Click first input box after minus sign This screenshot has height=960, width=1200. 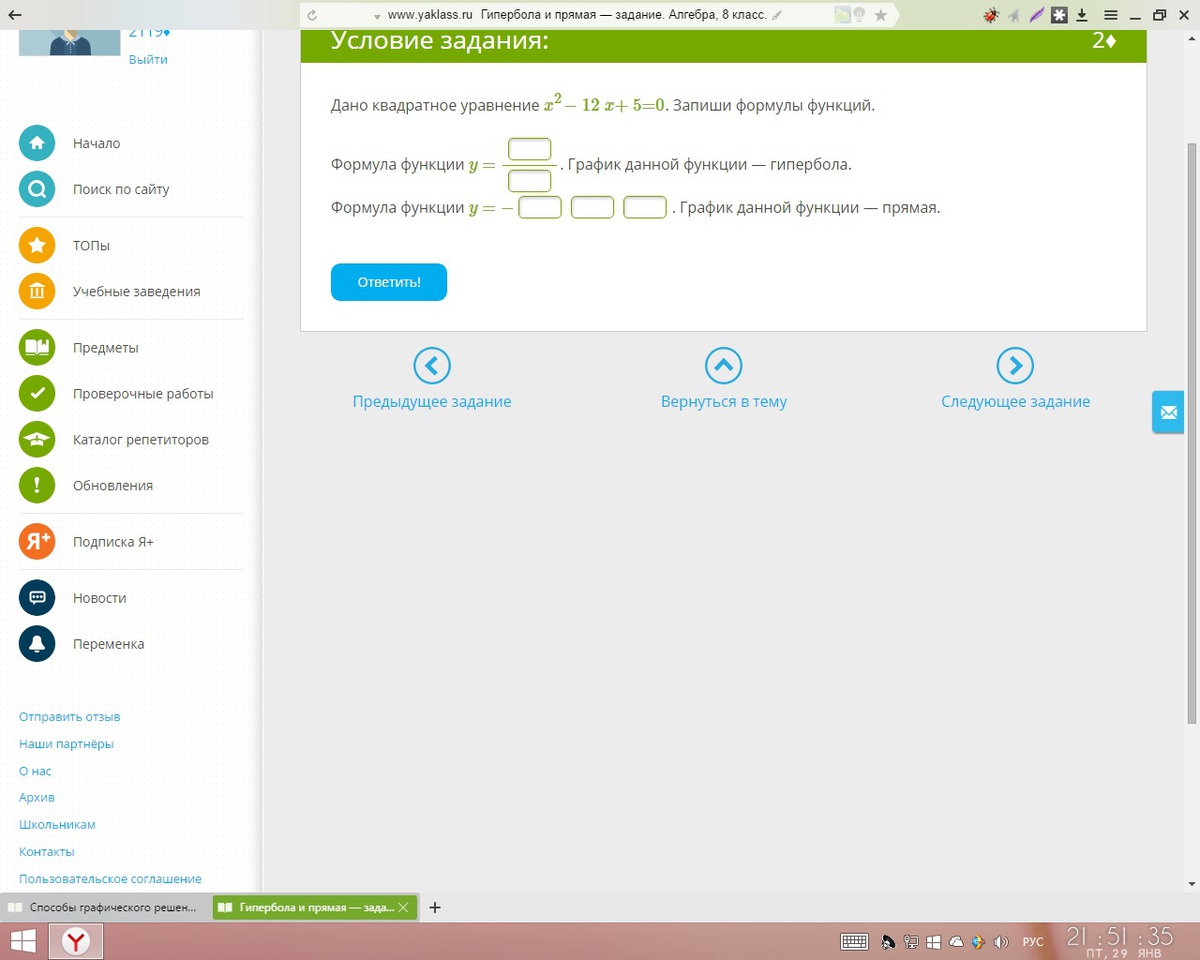tap(540, 207)
